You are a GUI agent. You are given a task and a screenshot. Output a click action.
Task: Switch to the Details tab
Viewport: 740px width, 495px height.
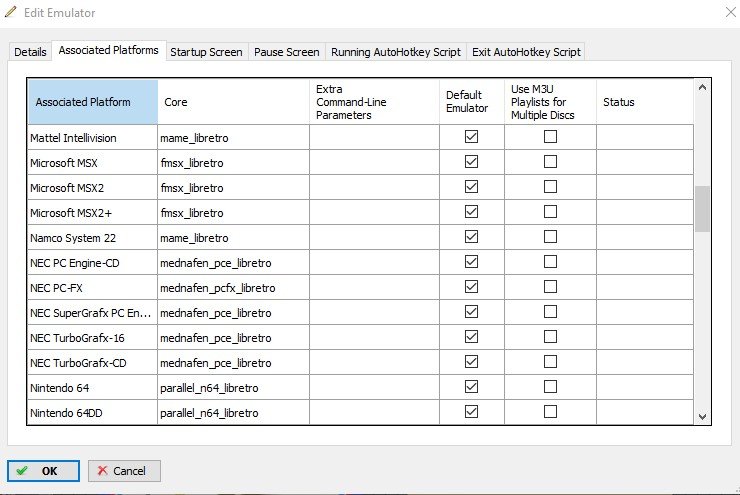point(30,52)
